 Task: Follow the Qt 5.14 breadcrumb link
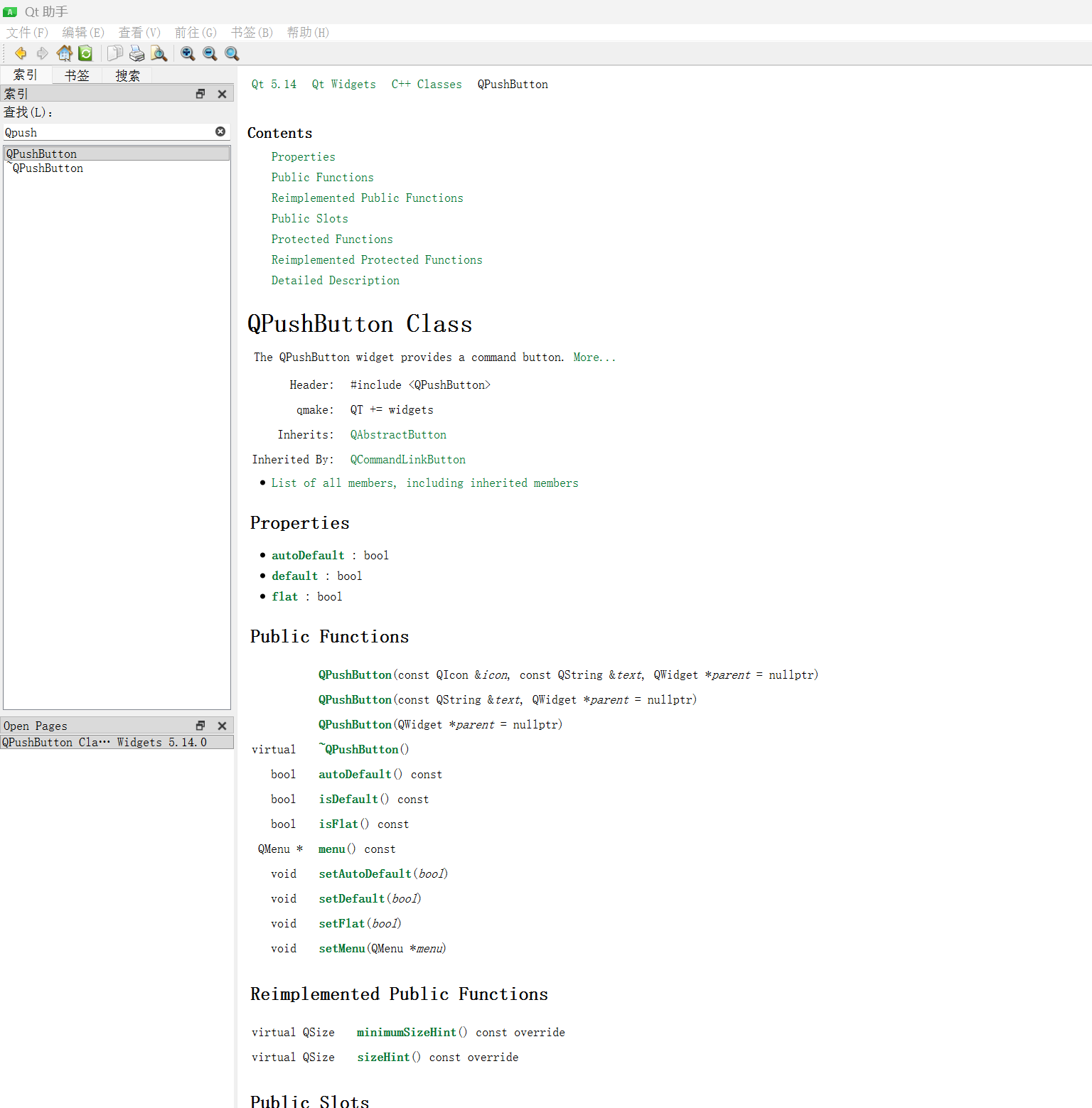click(x=274, y=85)
